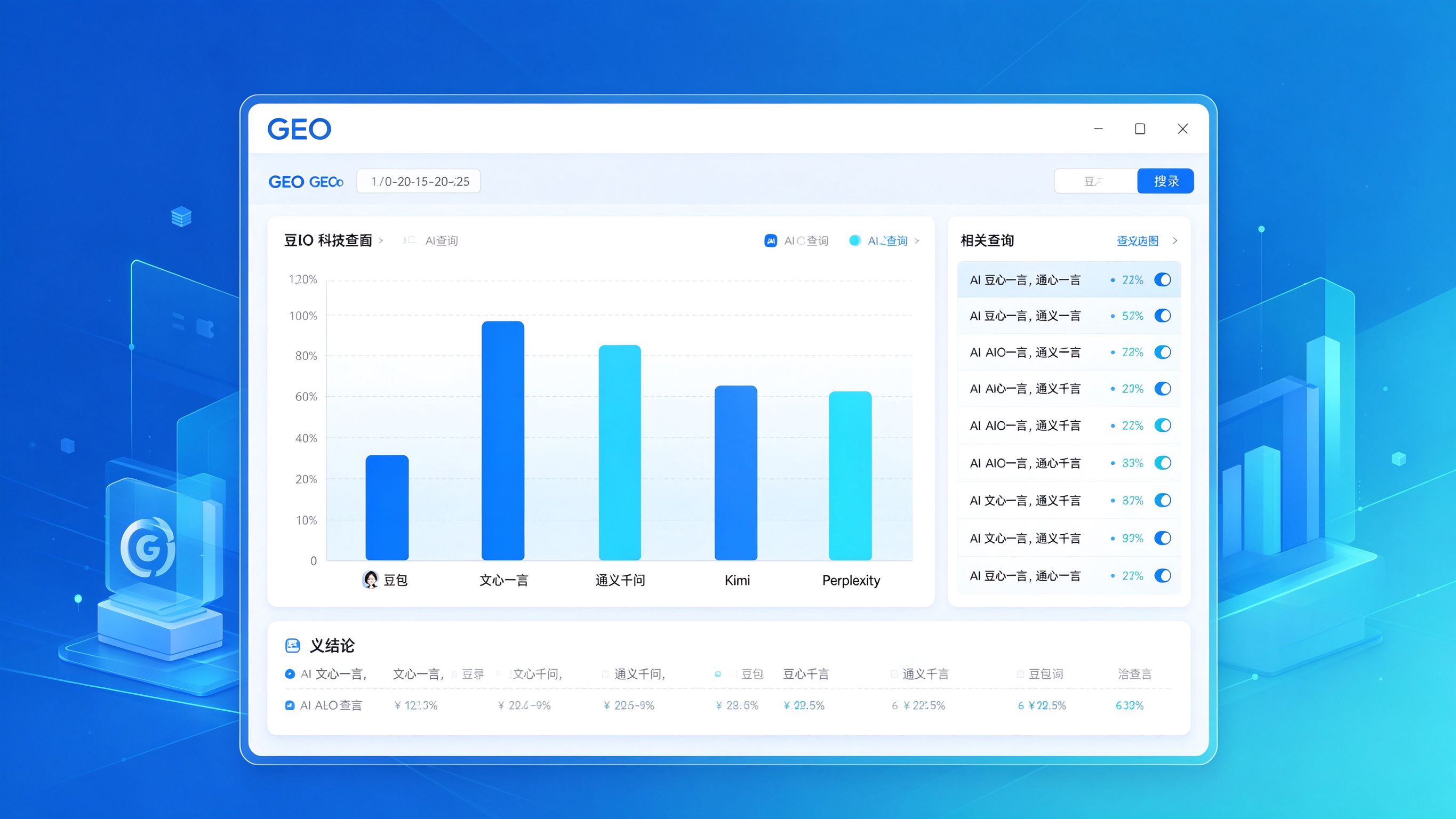Screen dimensions: 1456x819
Task: Click the blue 搜录 button
Action: coord(1165,181)
